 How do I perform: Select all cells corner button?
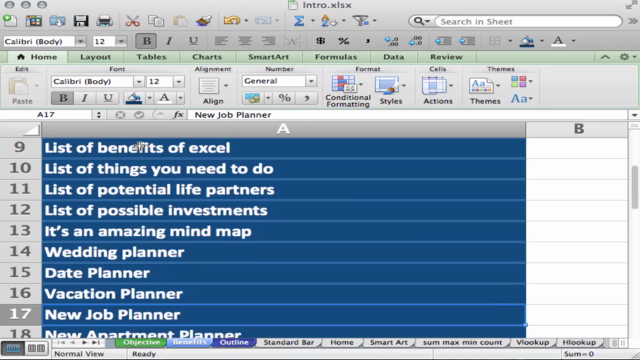(20, 129)
